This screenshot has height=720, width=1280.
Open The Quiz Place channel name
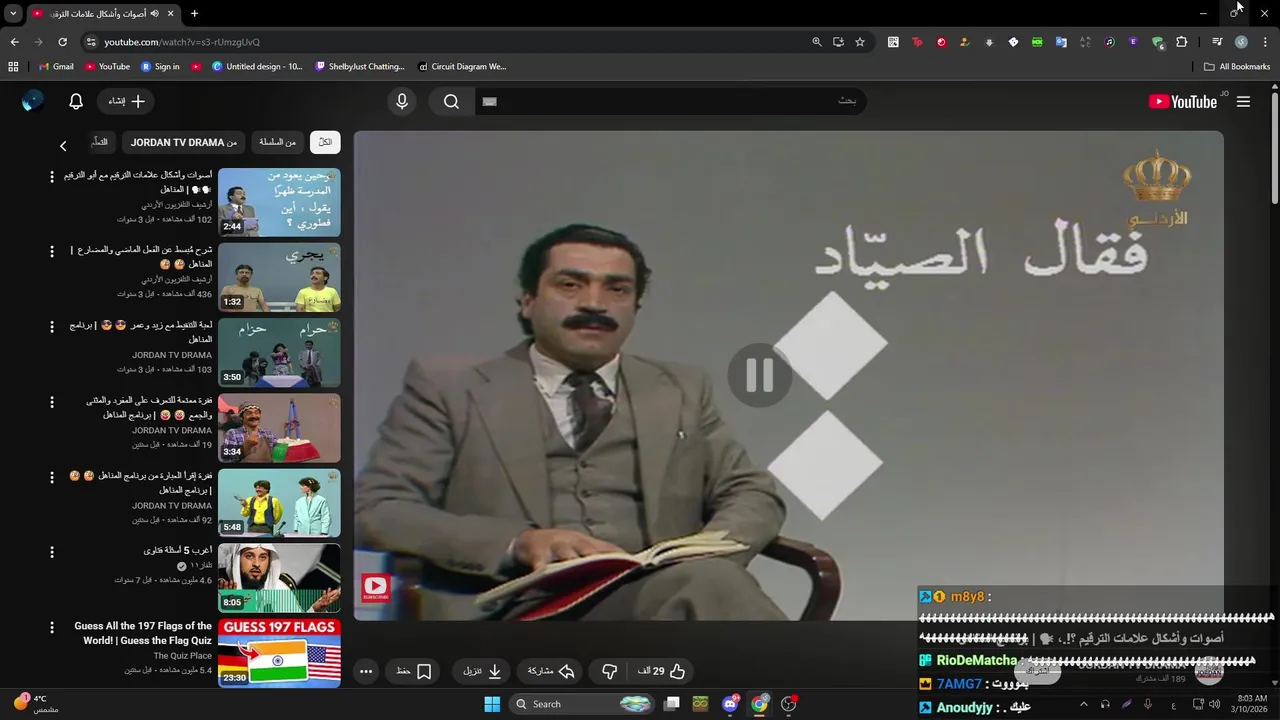(183, 656)
